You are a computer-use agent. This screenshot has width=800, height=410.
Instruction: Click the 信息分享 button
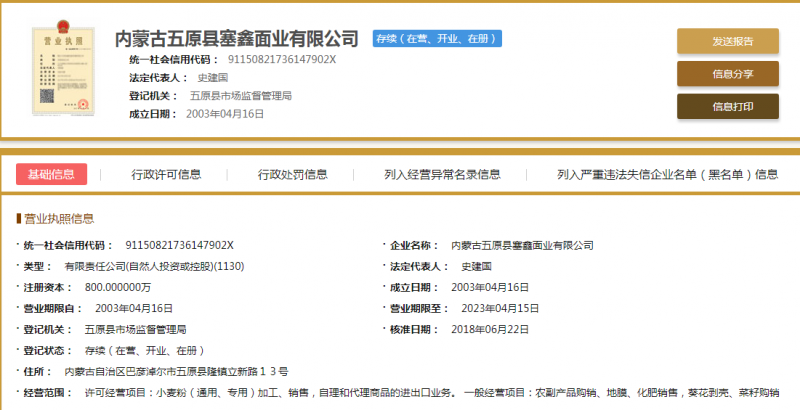728,74
